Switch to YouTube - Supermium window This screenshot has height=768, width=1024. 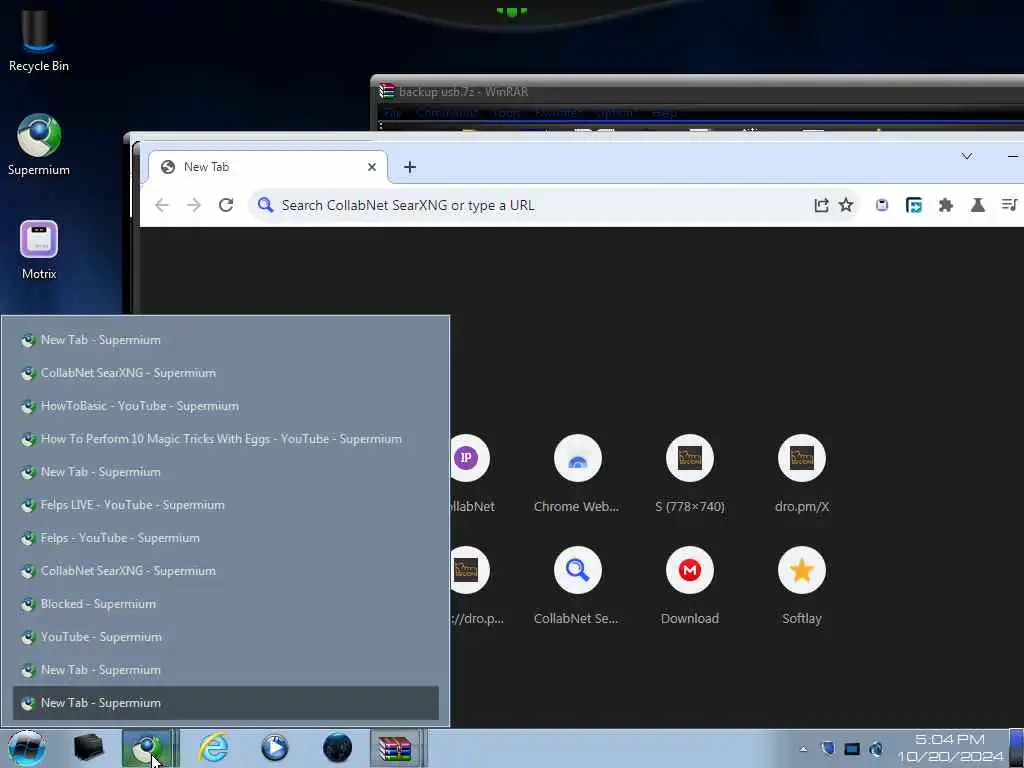click(x=226, y=637)
